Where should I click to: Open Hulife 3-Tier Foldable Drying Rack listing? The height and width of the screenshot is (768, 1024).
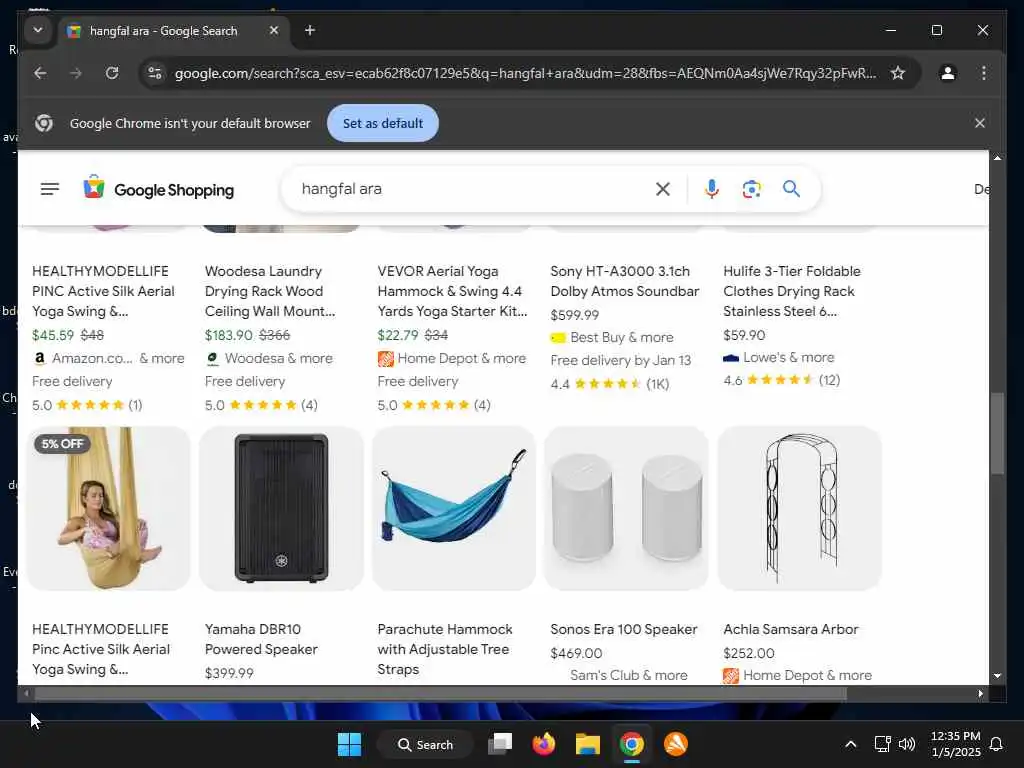(x=792, y=291)
